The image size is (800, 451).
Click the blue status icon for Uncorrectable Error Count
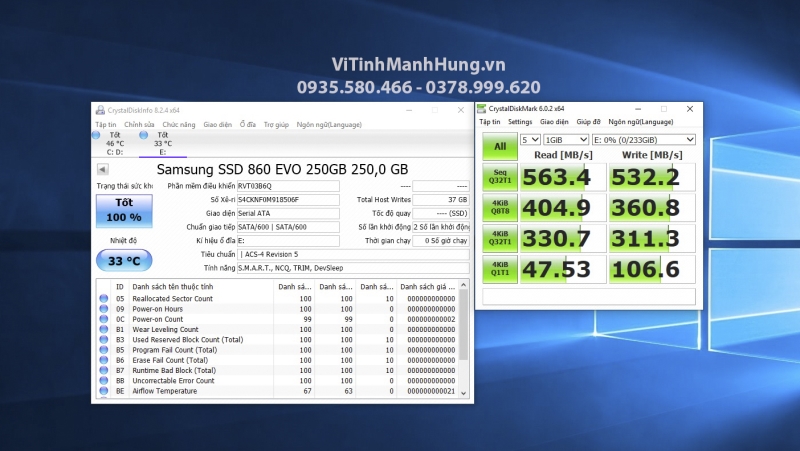point(104,380)
